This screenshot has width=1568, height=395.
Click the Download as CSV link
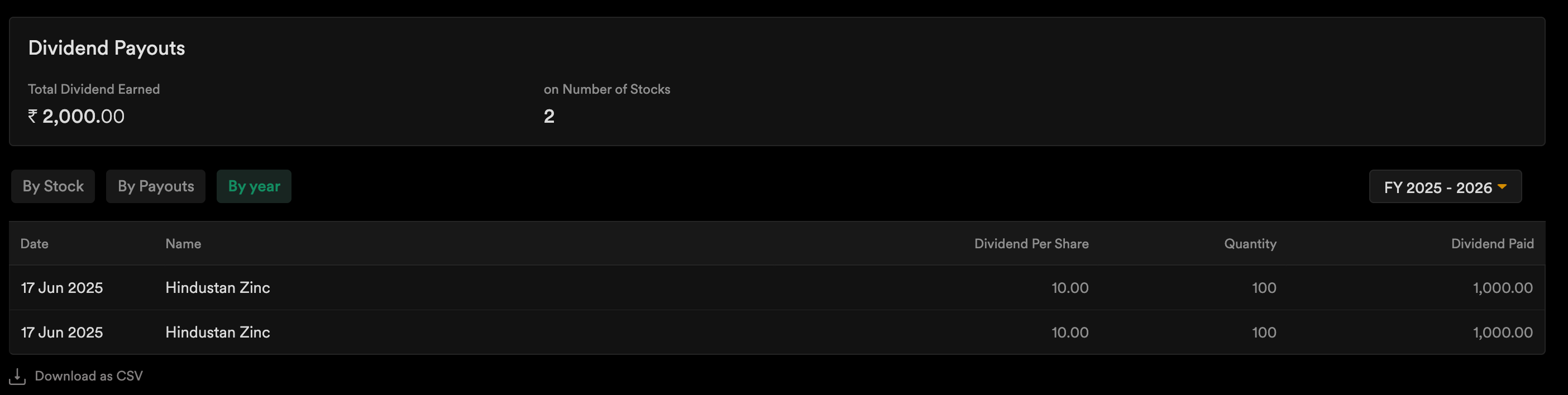(x=89, y=376)
